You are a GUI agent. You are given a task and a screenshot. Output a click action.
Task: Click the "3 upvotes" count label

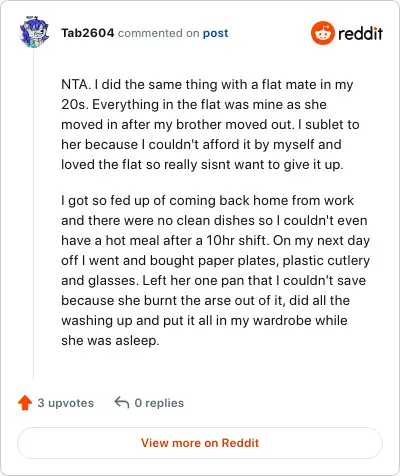66,403
